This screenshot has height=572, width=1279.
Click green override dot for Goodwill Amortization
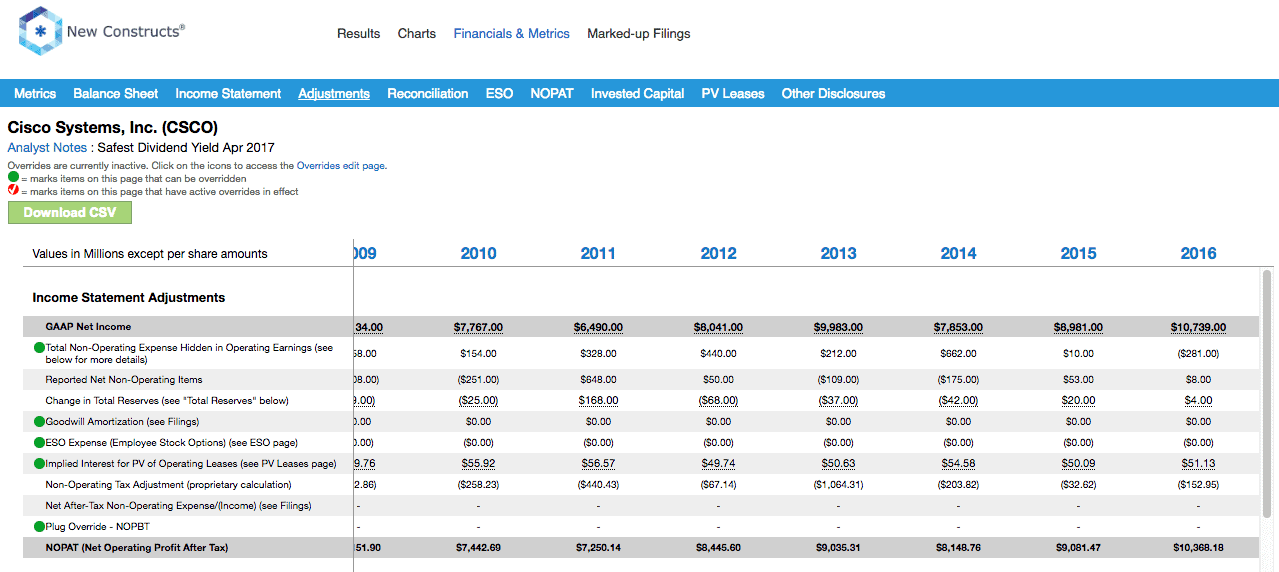(39, 421)
